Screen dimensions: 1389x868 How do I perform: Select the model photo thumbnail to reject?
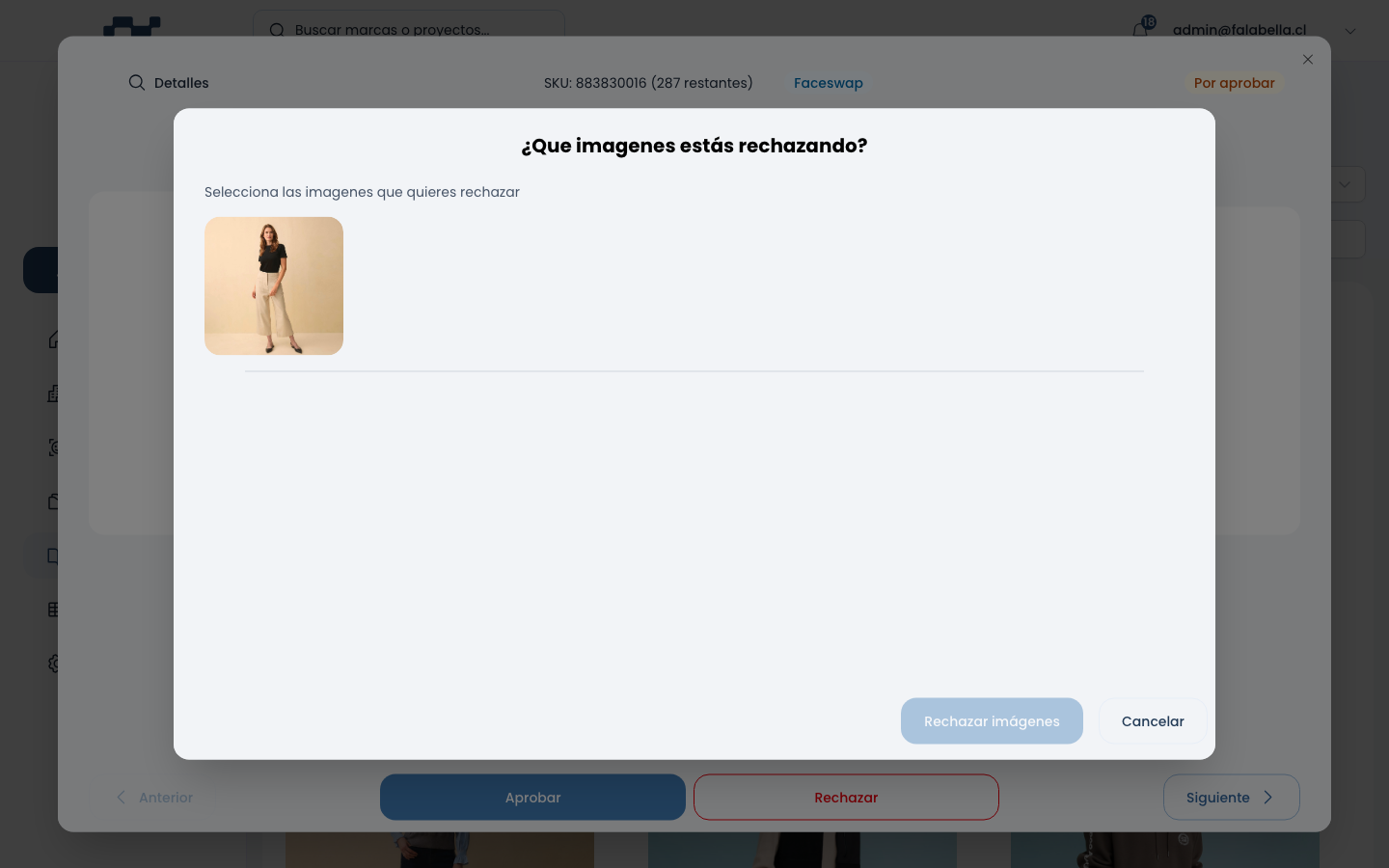click(274, 285)
